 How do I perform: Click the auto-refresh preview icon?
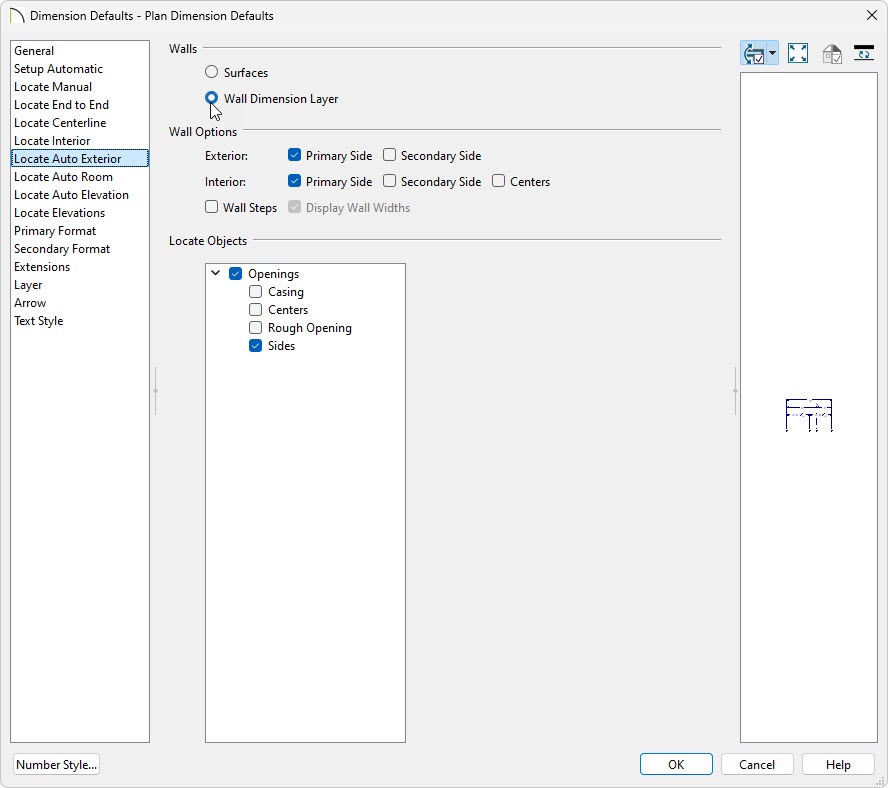(754, 54)
